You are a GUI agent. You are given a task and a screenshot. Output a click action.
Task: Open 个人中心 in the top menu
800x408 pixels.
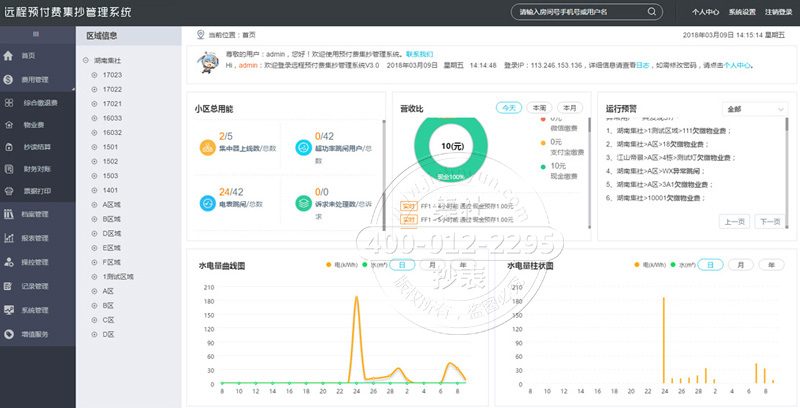(x=706, y=13)
